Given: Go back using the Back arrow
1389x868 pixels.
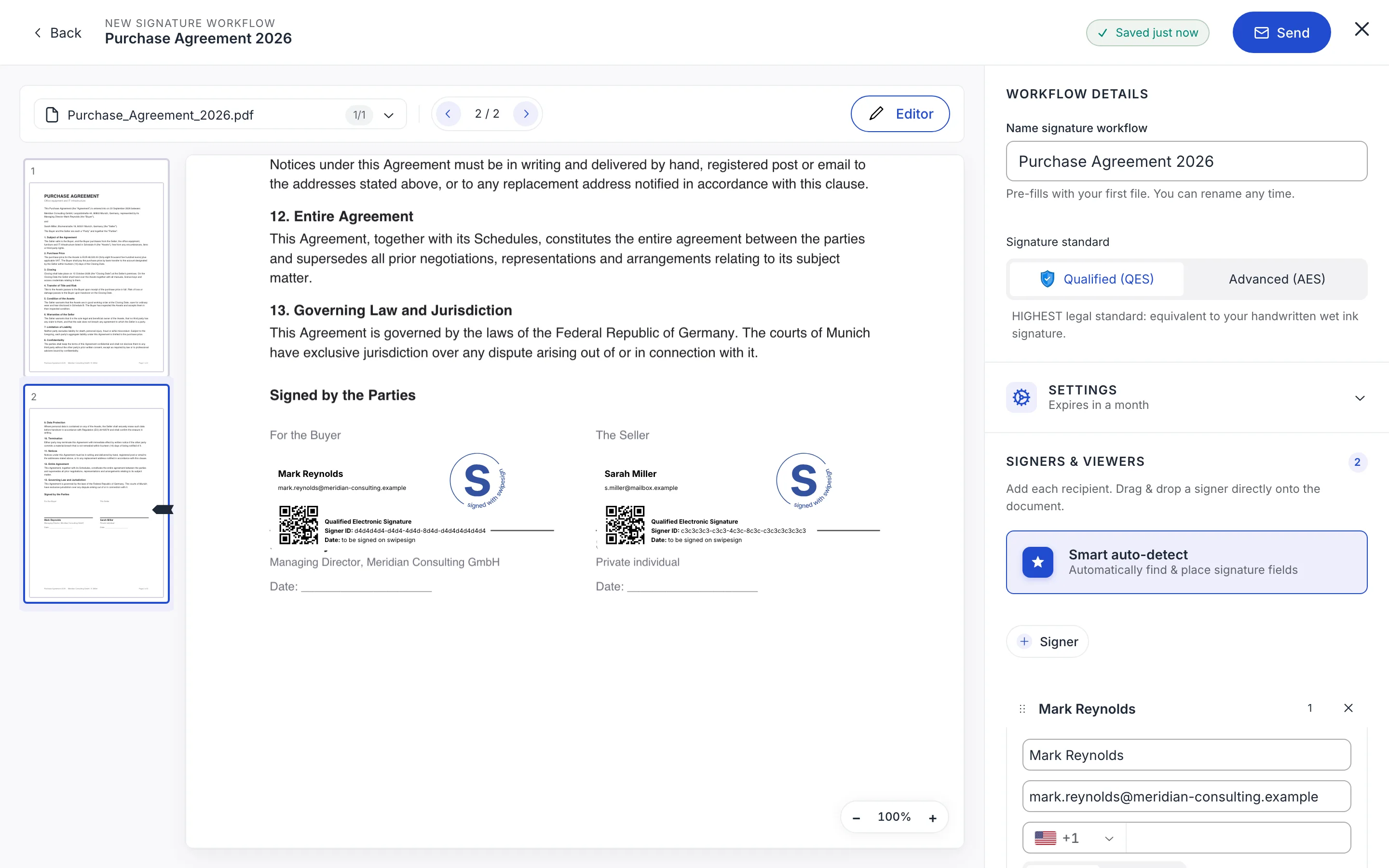Looking at the screenshot, I should tap(57, 33).
